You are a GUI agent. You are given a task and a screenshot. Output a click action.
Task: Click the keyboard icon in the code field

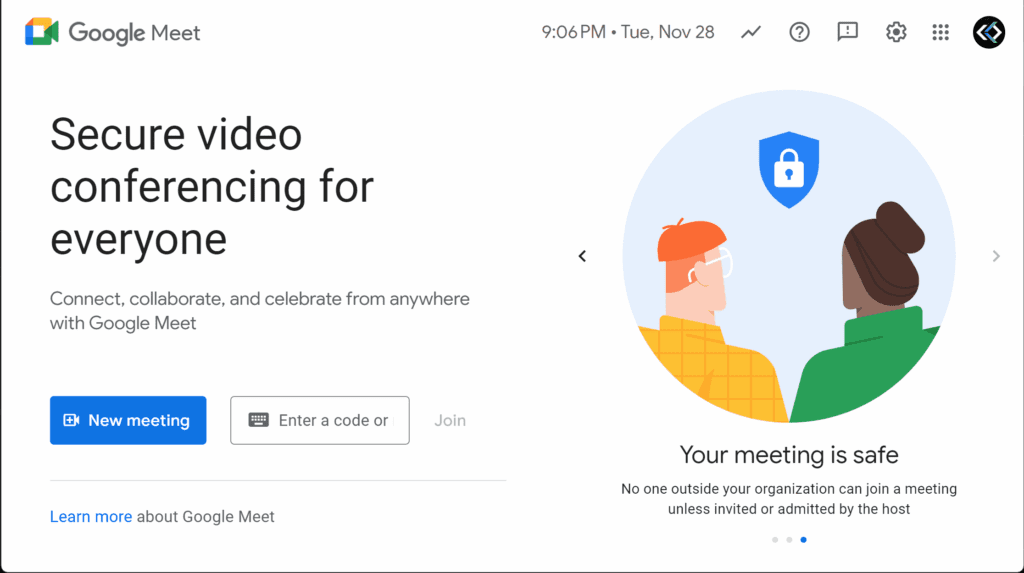tap(259, 420)
